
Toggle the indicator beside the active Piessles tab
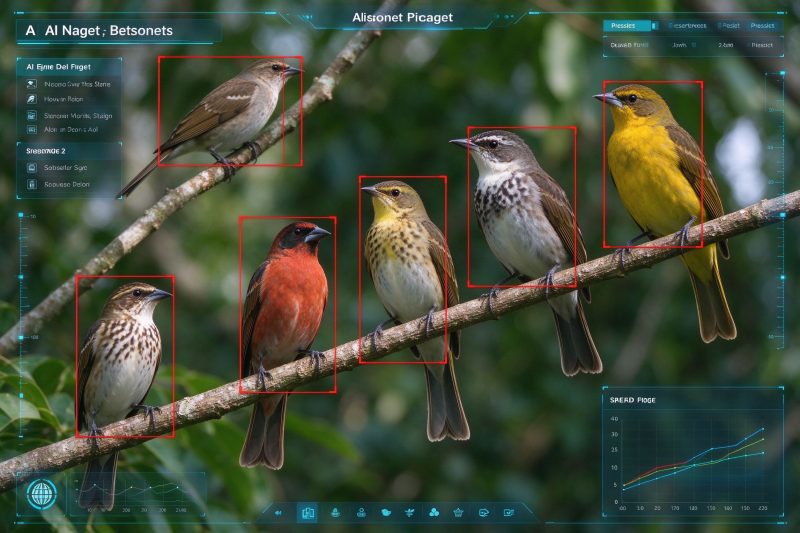[655, 26]
